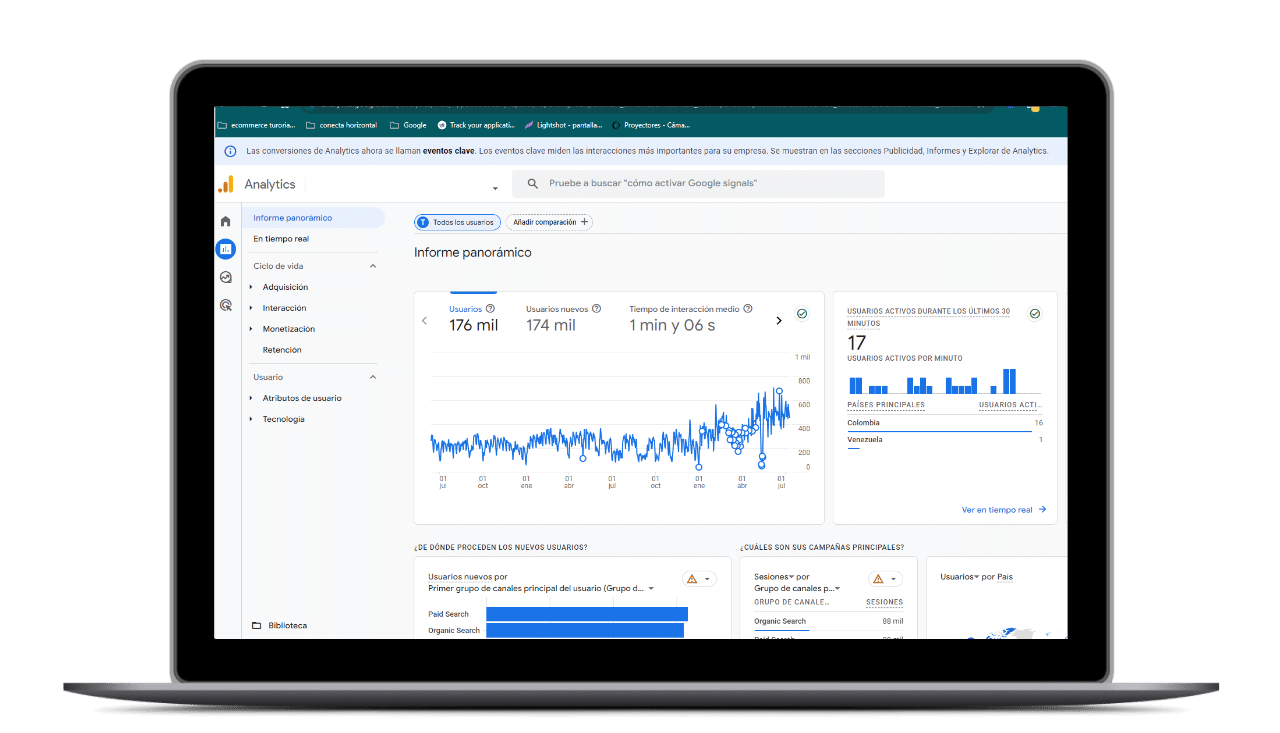The width and height of the screenshot is (1280, 733).
Task: Open the Advertising icon in left rail
Action: point(225,305)
